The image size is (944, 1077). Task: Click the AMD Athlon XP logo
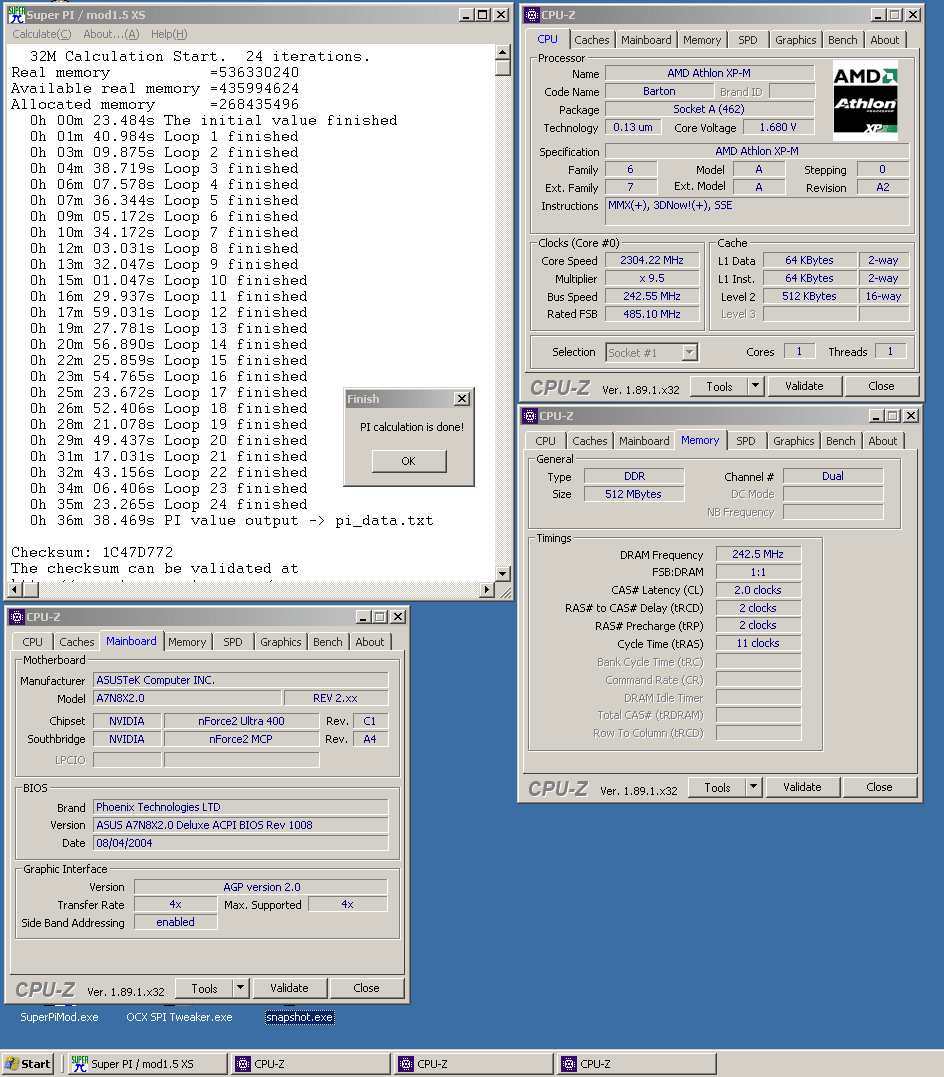(865, 101)
